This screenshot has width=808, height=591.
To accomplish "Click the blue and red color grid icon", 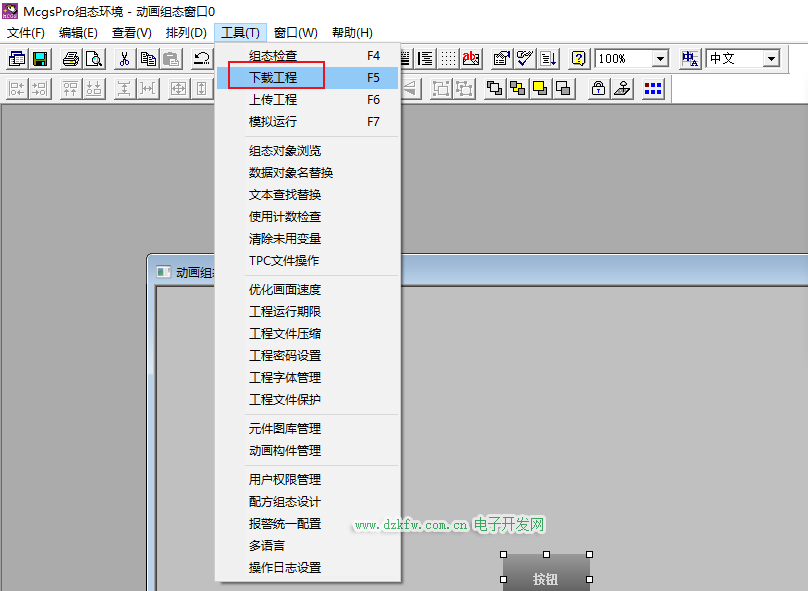I will tap(652, 88).
